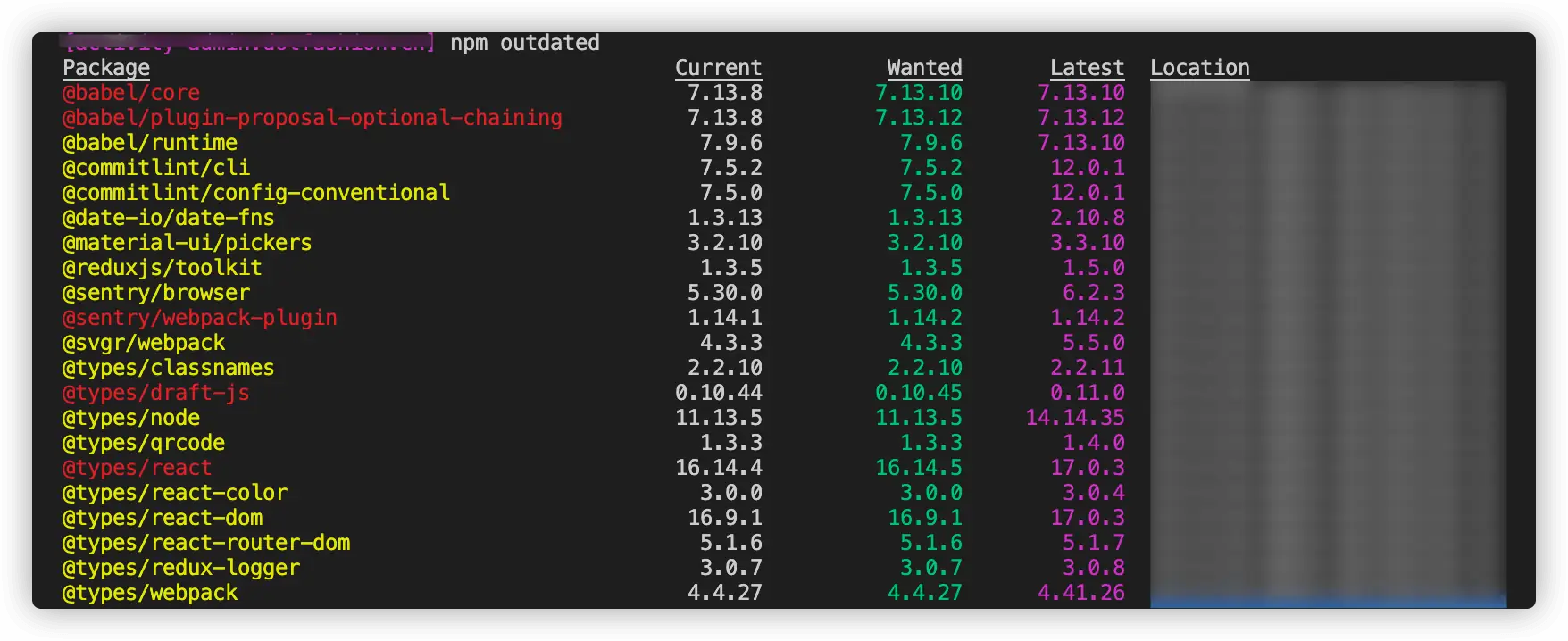
Task: Select the @types/classnames package name
Action: (169, 368)
